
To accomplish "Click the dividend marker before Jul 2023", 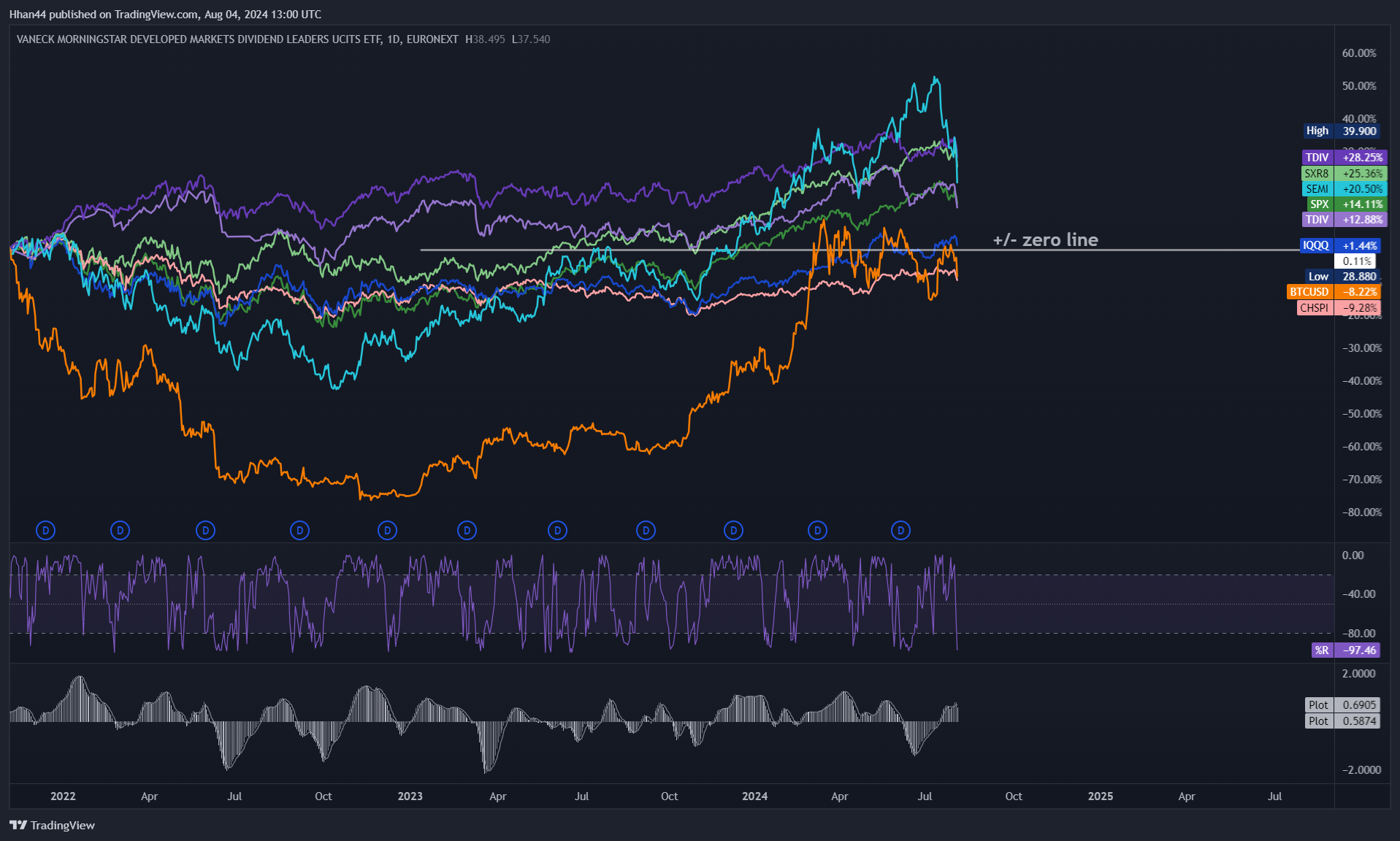I will click(557, 531).
